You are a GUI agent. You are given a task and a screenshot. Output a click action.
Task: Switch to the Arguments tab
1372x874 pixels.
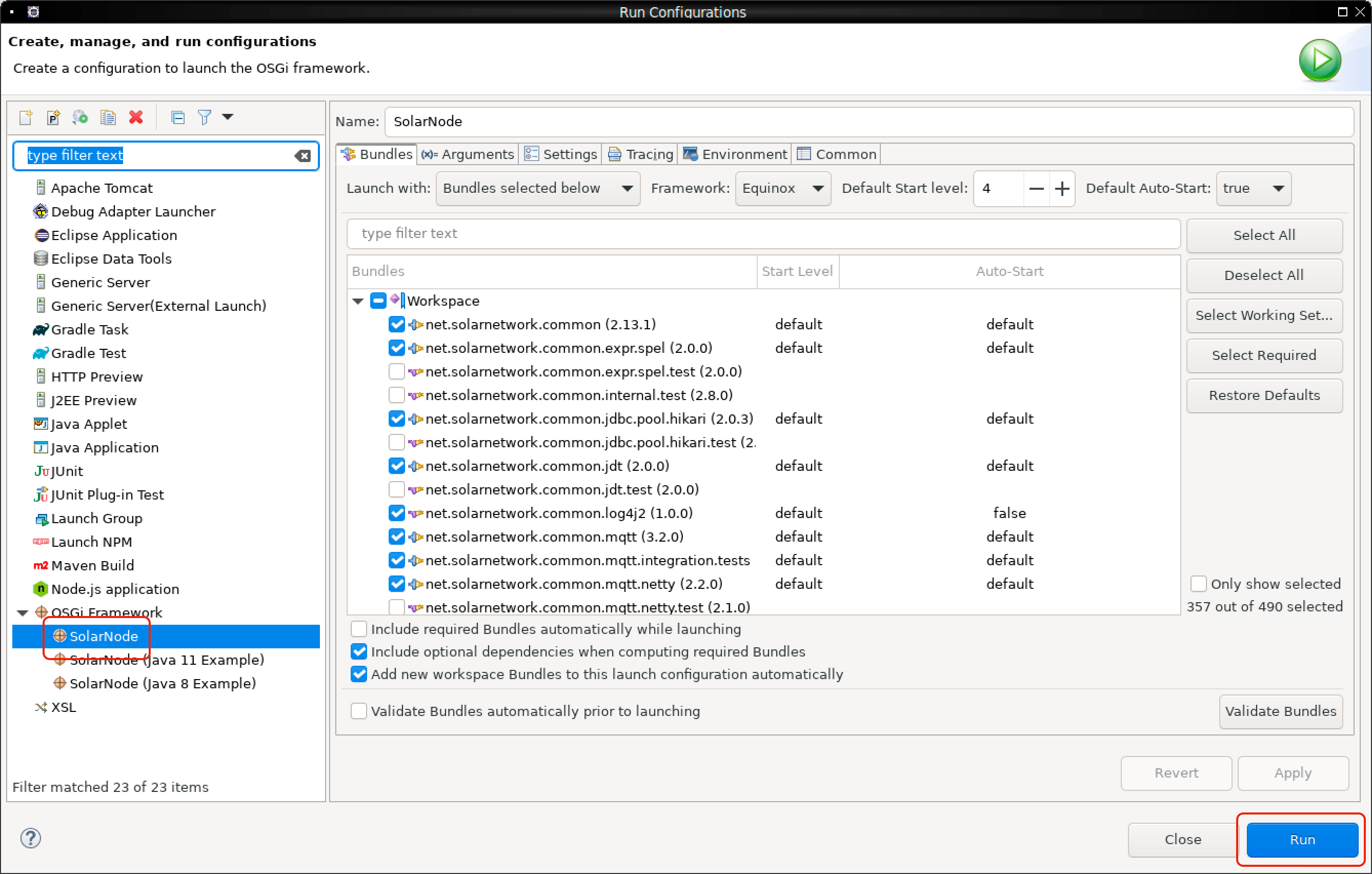point(465,153)
